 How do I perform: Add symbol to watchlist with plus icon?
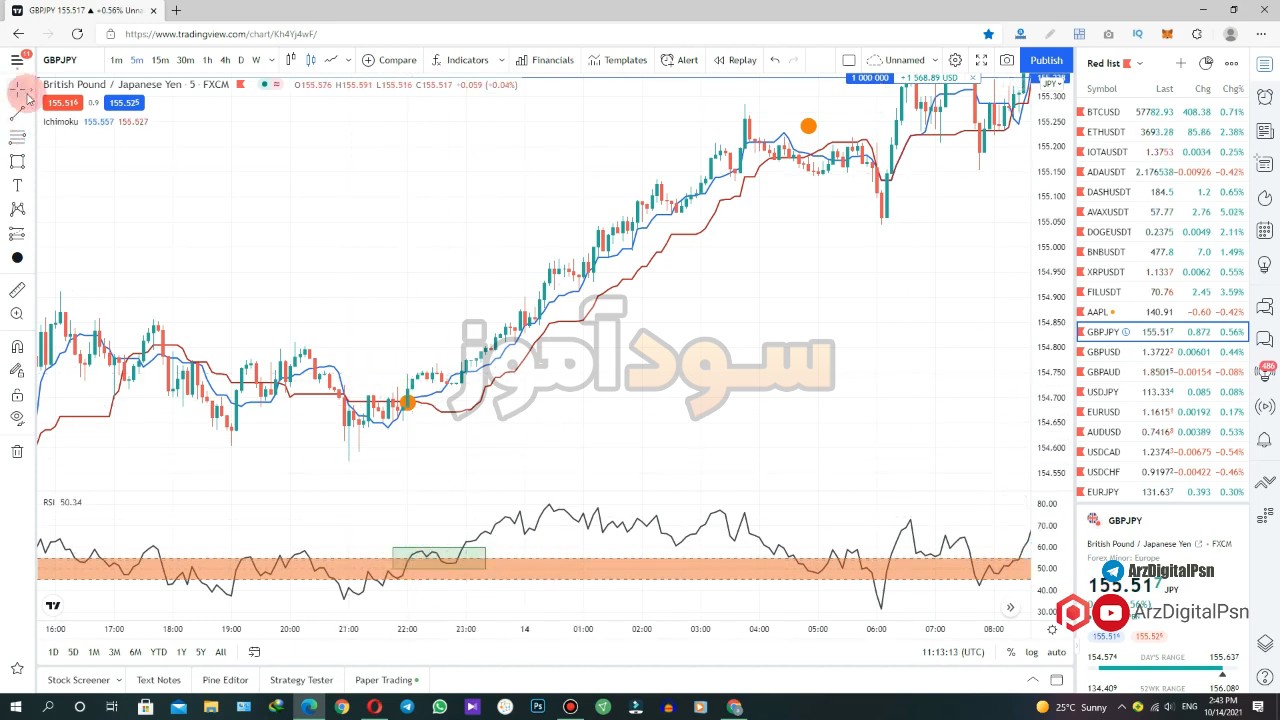coord(1180,63)
